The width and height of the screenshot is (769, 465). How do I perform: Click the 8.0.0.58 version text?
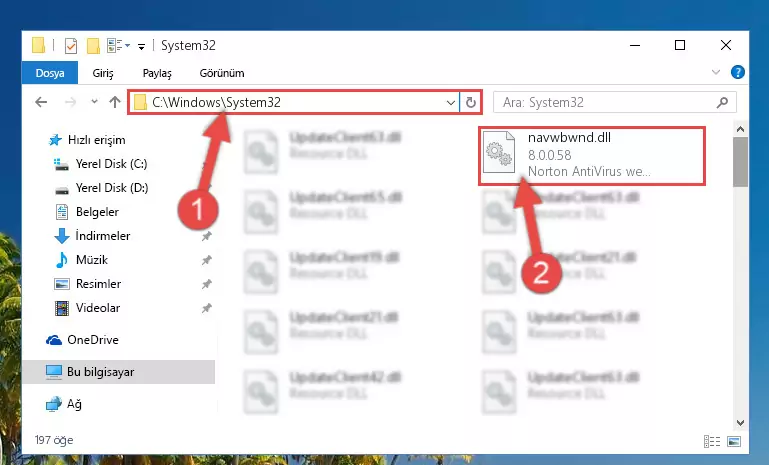(x=549, y=155)
